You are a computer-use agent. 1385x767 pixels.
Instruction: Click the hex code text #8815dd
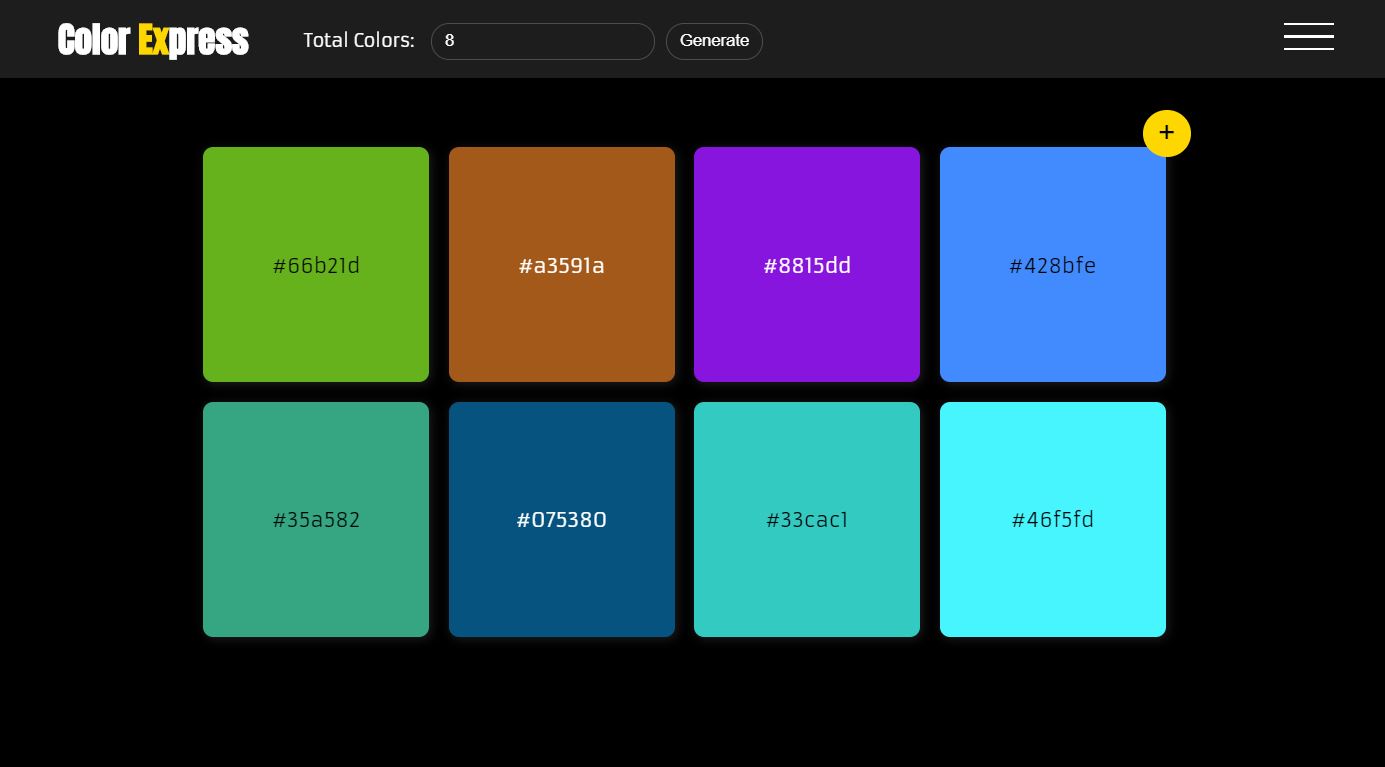tap(807, 266)
